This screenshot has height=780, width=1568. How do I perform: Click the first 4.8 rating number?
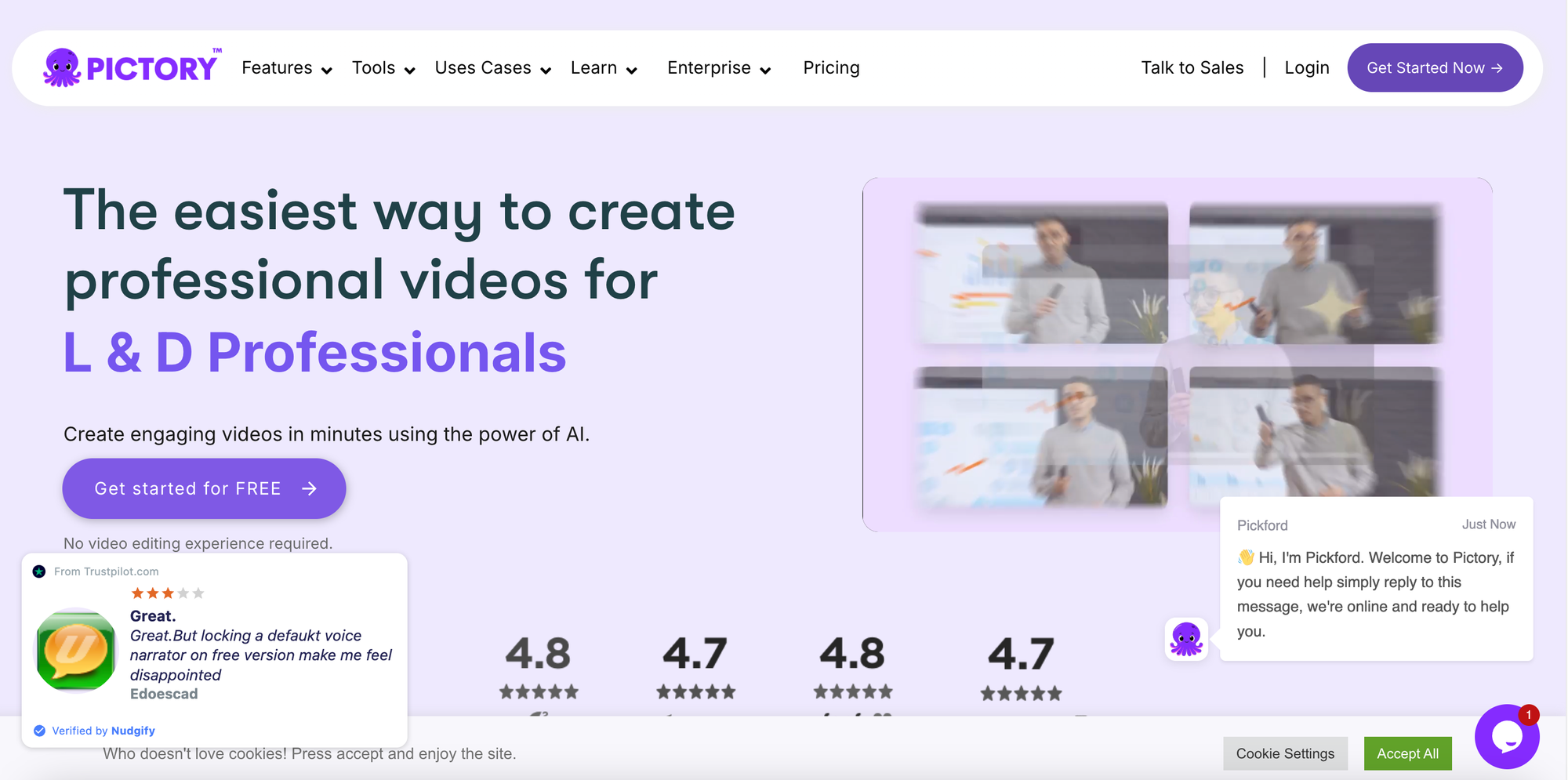[x=538, y=654]
